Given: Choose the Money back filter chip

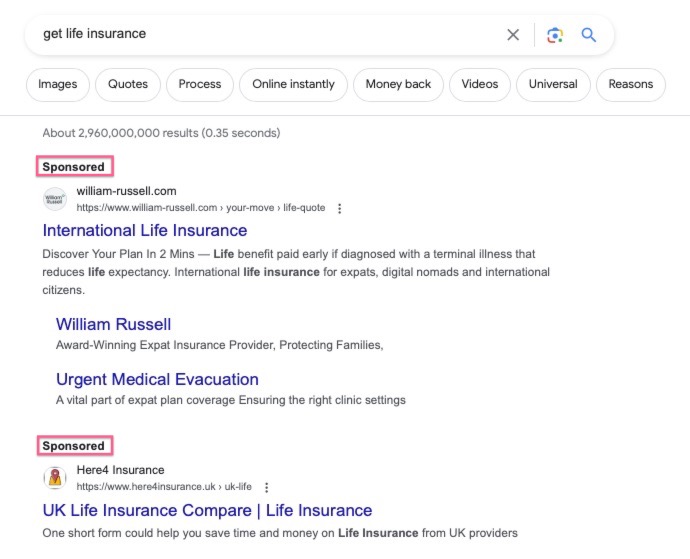Looking at the screenshot, I should tap(398, 84).
